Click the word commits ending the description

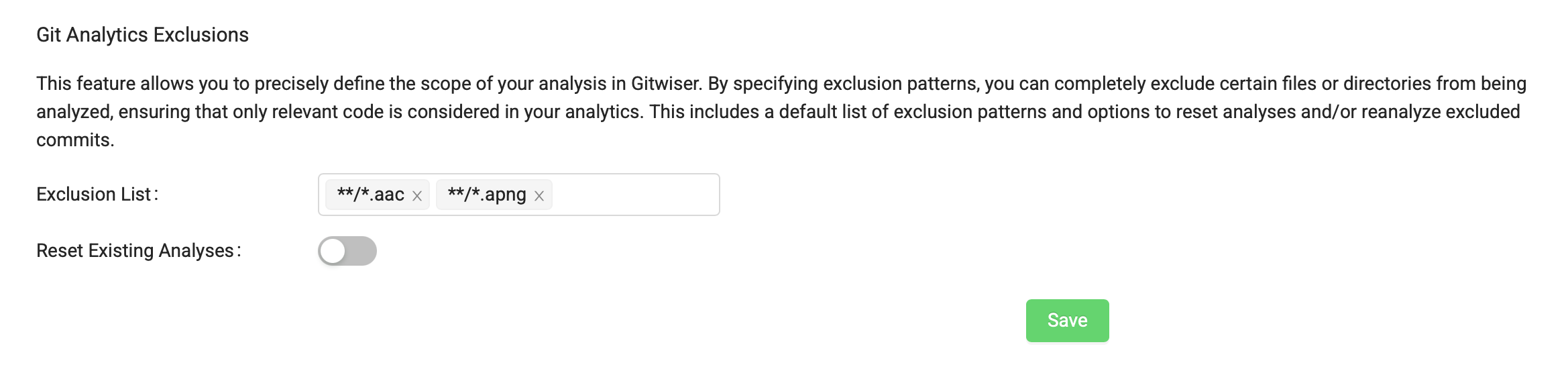coord(75,140)
